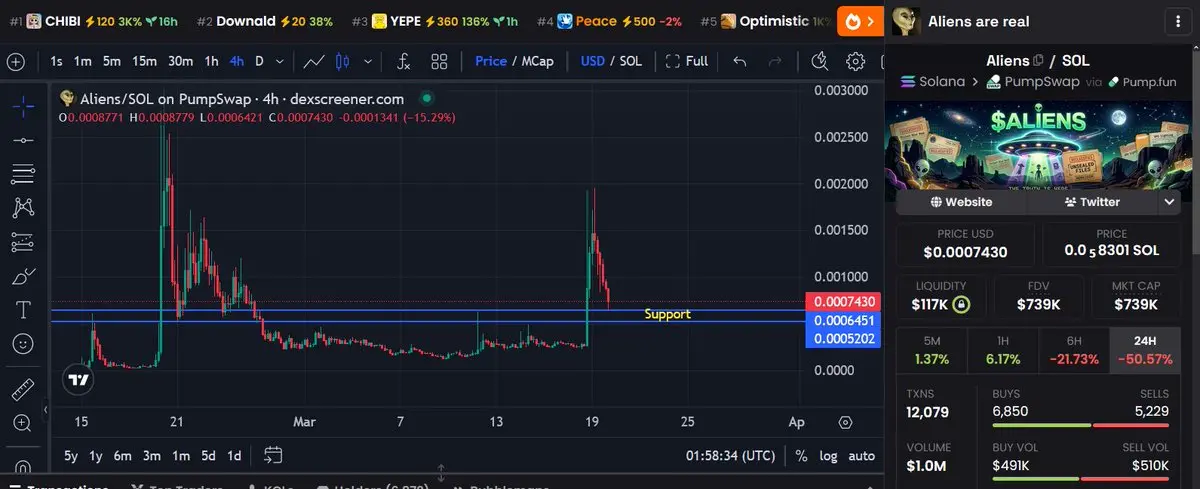Toggle Full screen chart mode

click(687, 61)
